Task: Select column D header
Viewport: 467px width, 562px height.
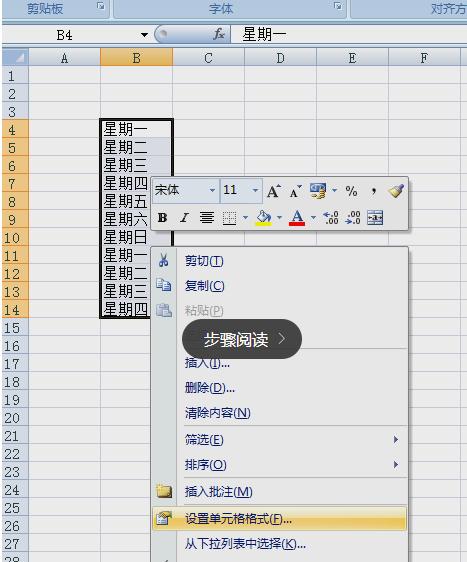Action: point(281,58)
